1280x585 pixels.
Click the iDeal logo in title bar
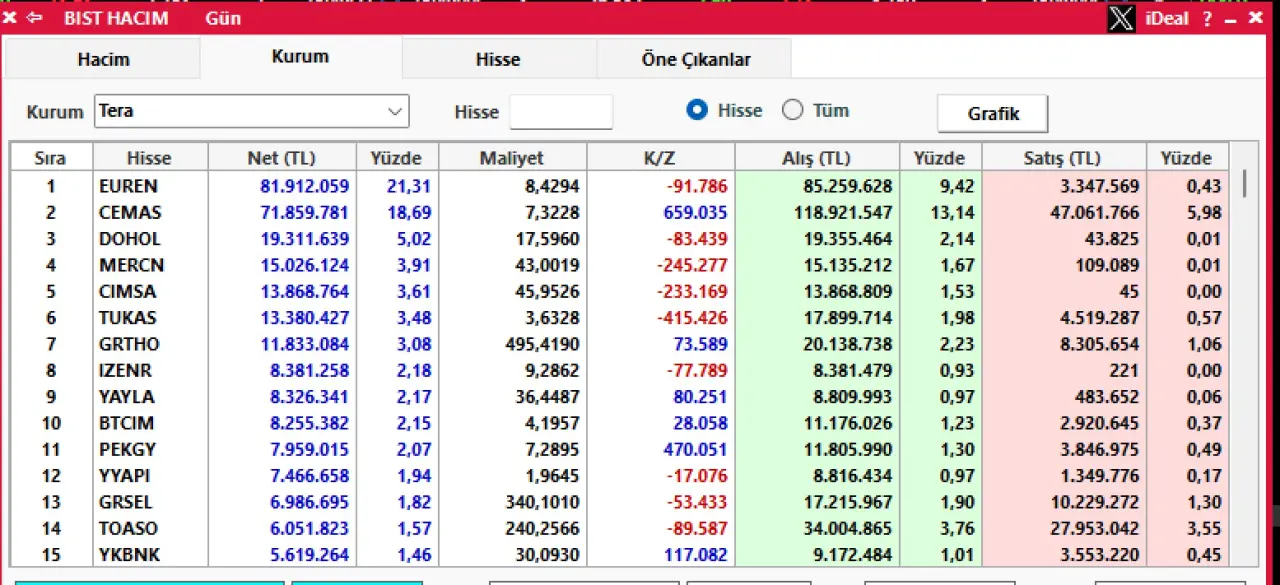(x=1167, y=18)
